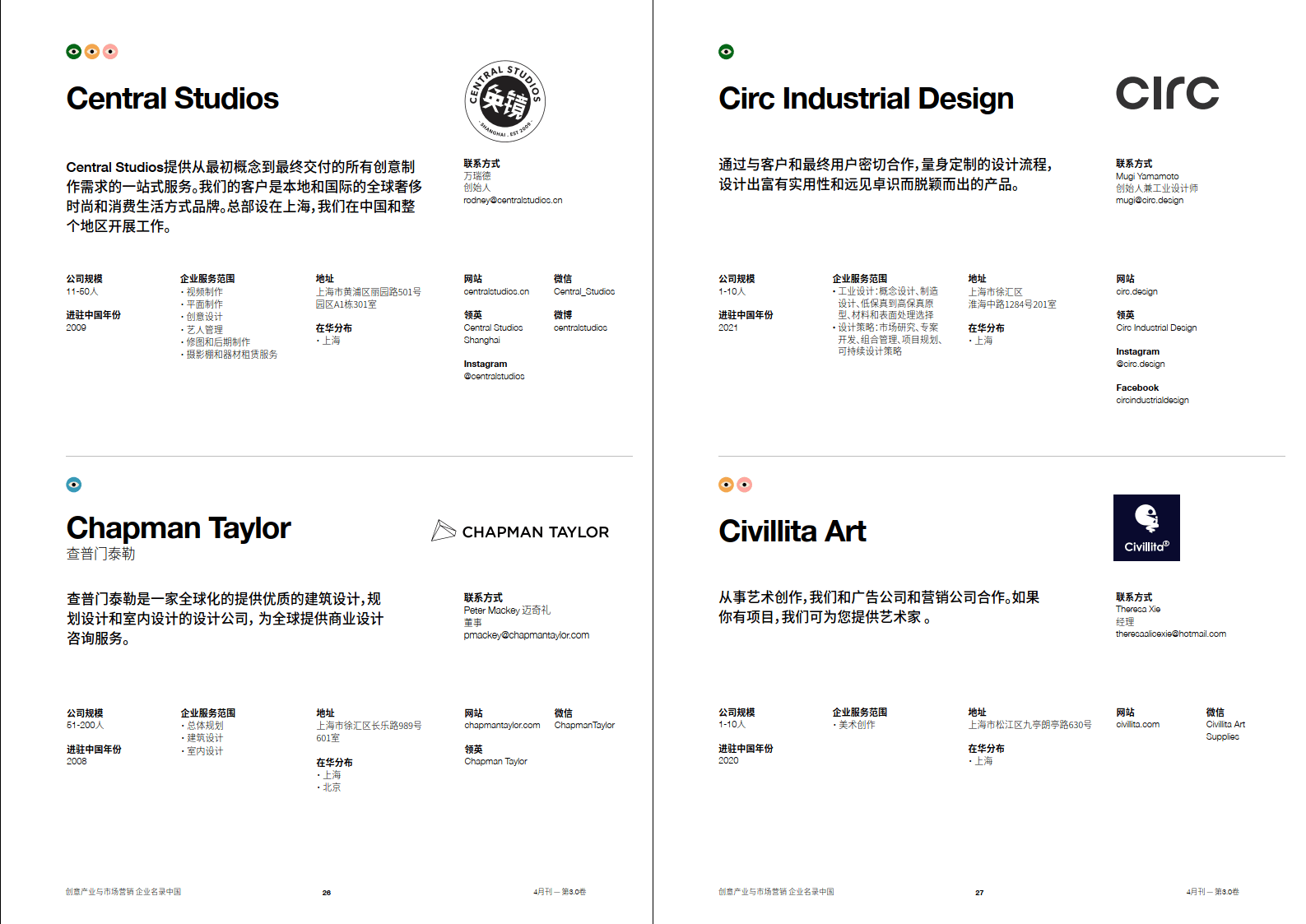
Task: Click the contact name Theresa Xie
Action: (1138, 609)
